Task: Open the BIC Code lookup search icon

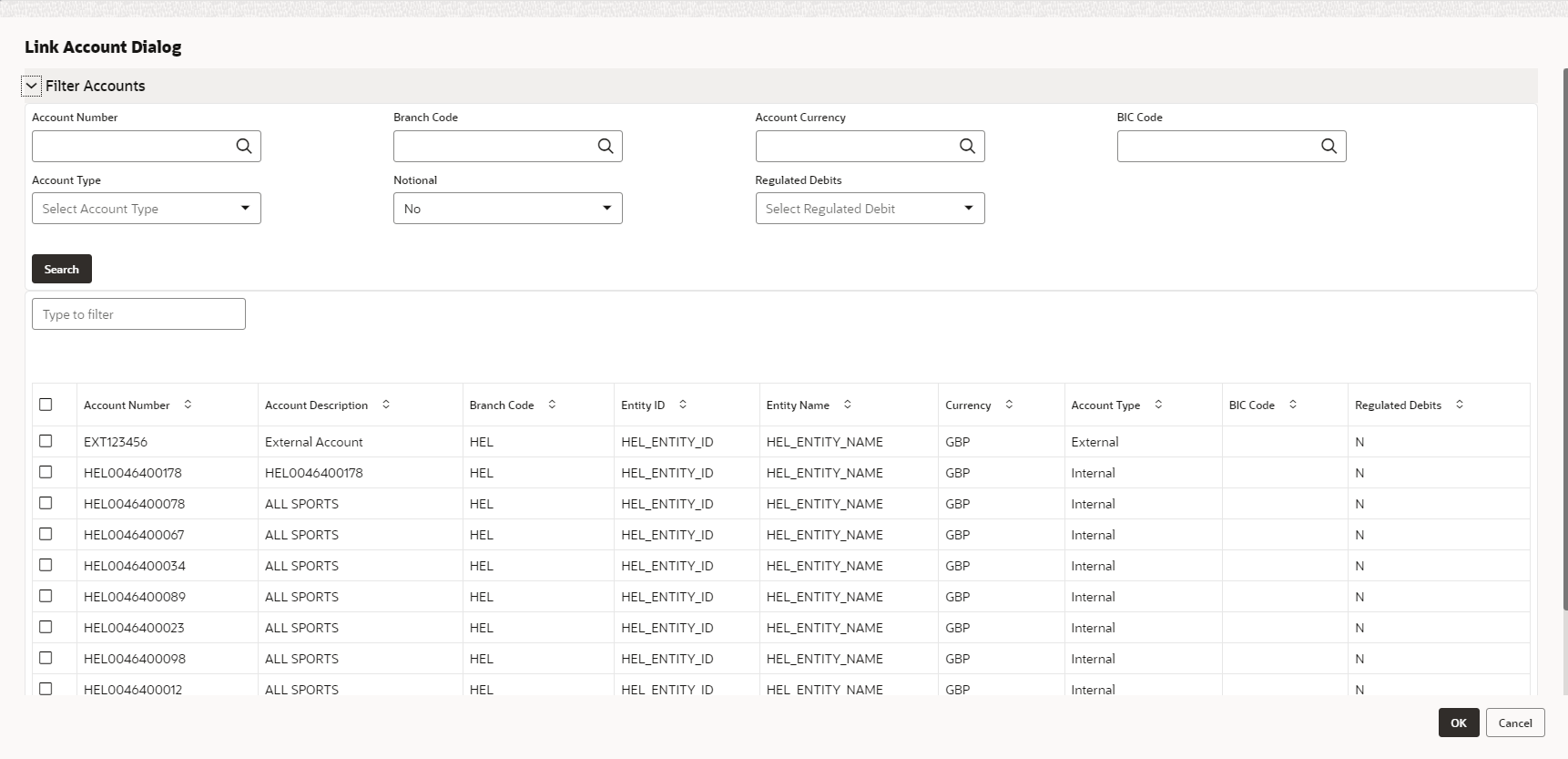Action: point(1329,146)
